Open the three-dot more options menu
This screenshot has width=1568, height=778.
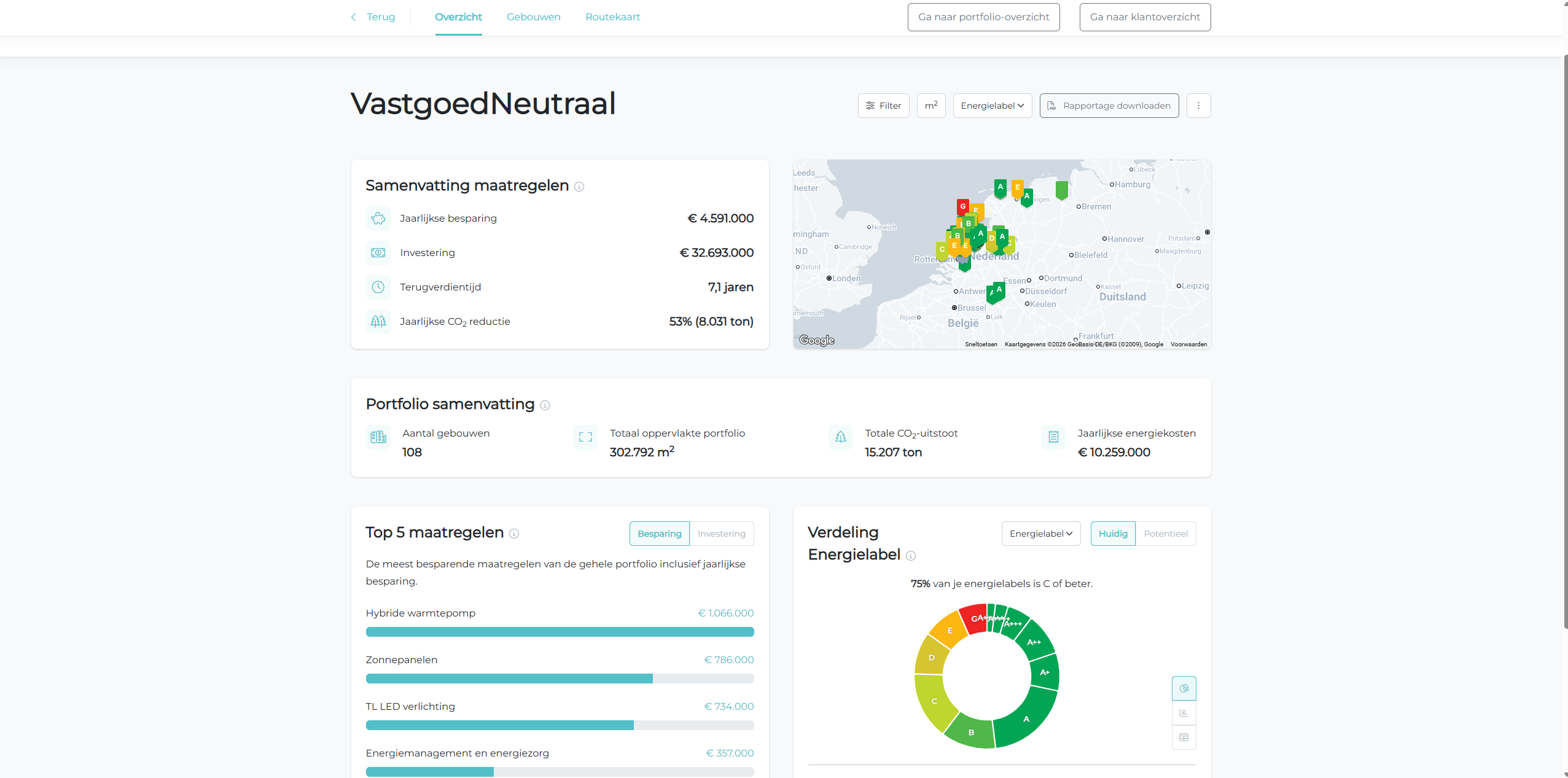click(x=1198, y=106)
